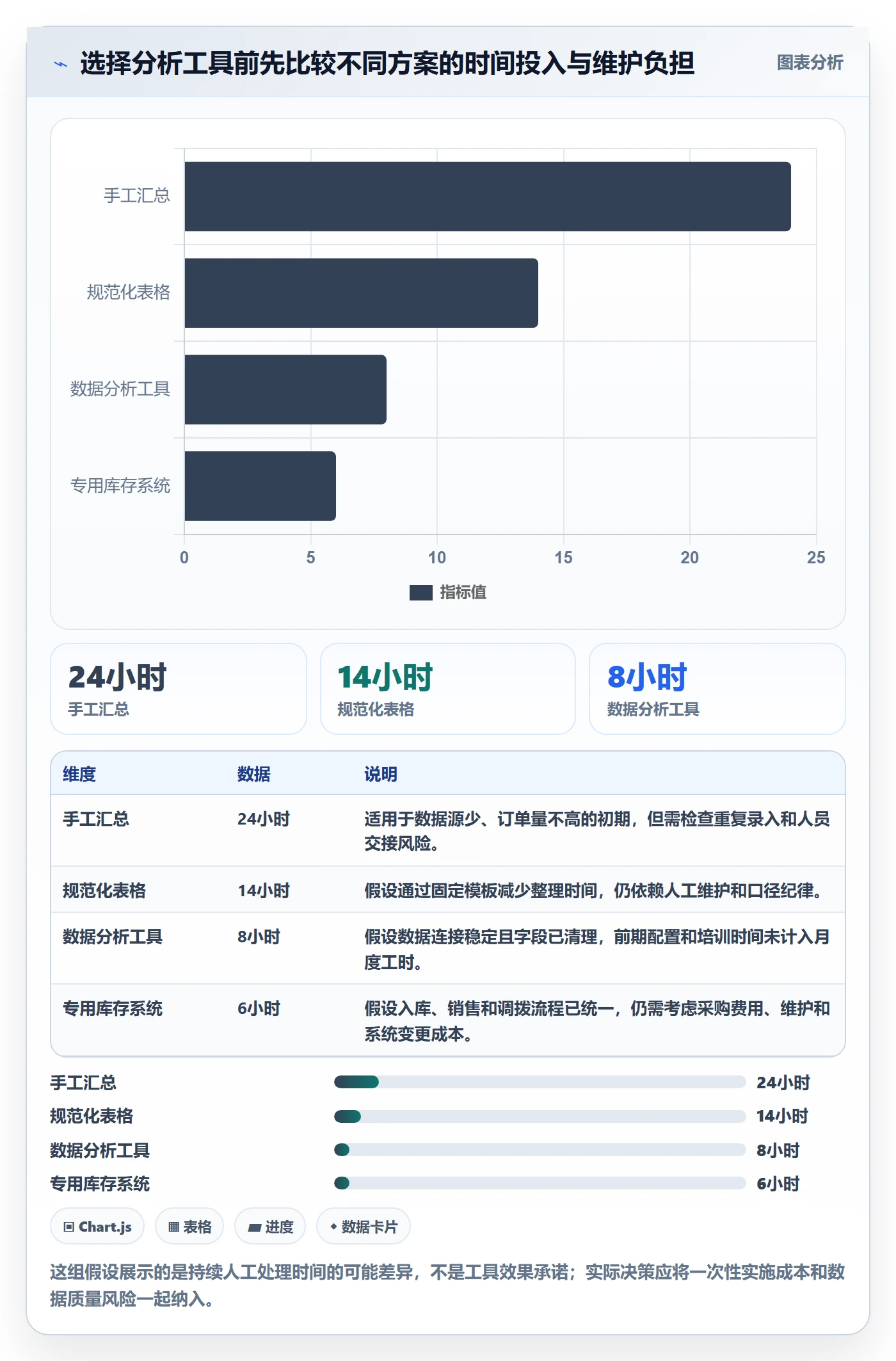Click the 规范化表格 y-axis label in chart
Image resolution: width=896 pixels, height=1361 pixels.
129,293
